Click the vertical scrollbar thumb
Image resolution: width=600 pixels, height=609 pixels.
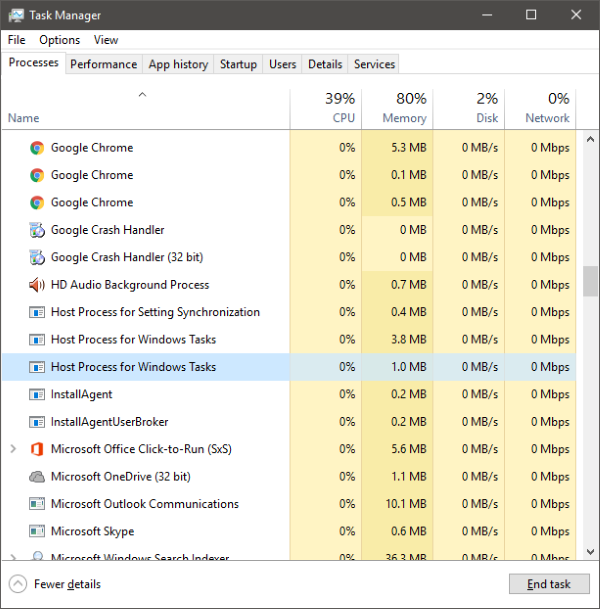(590, 281)
